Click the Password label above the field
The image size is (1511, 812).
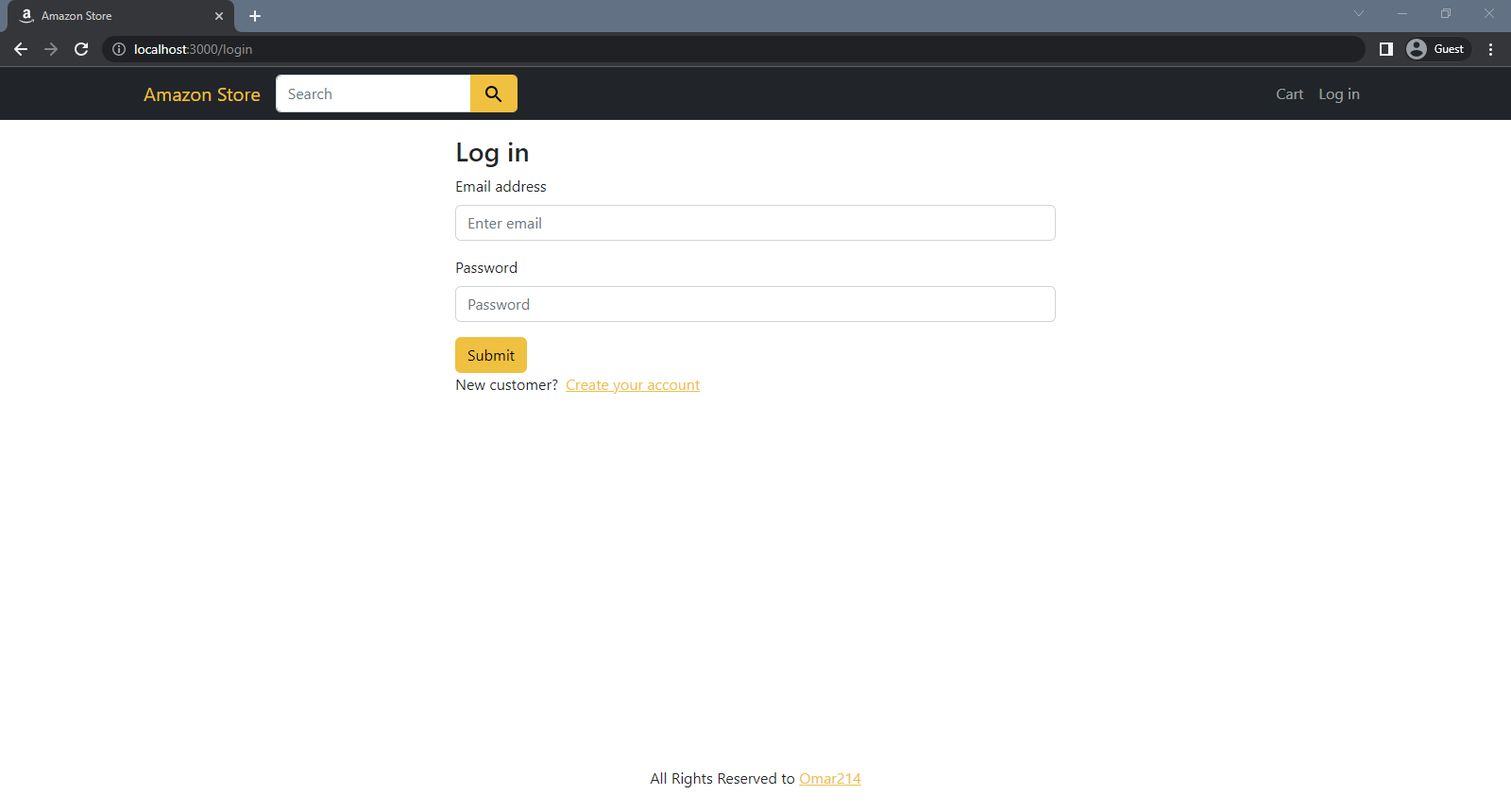(486, 268)
